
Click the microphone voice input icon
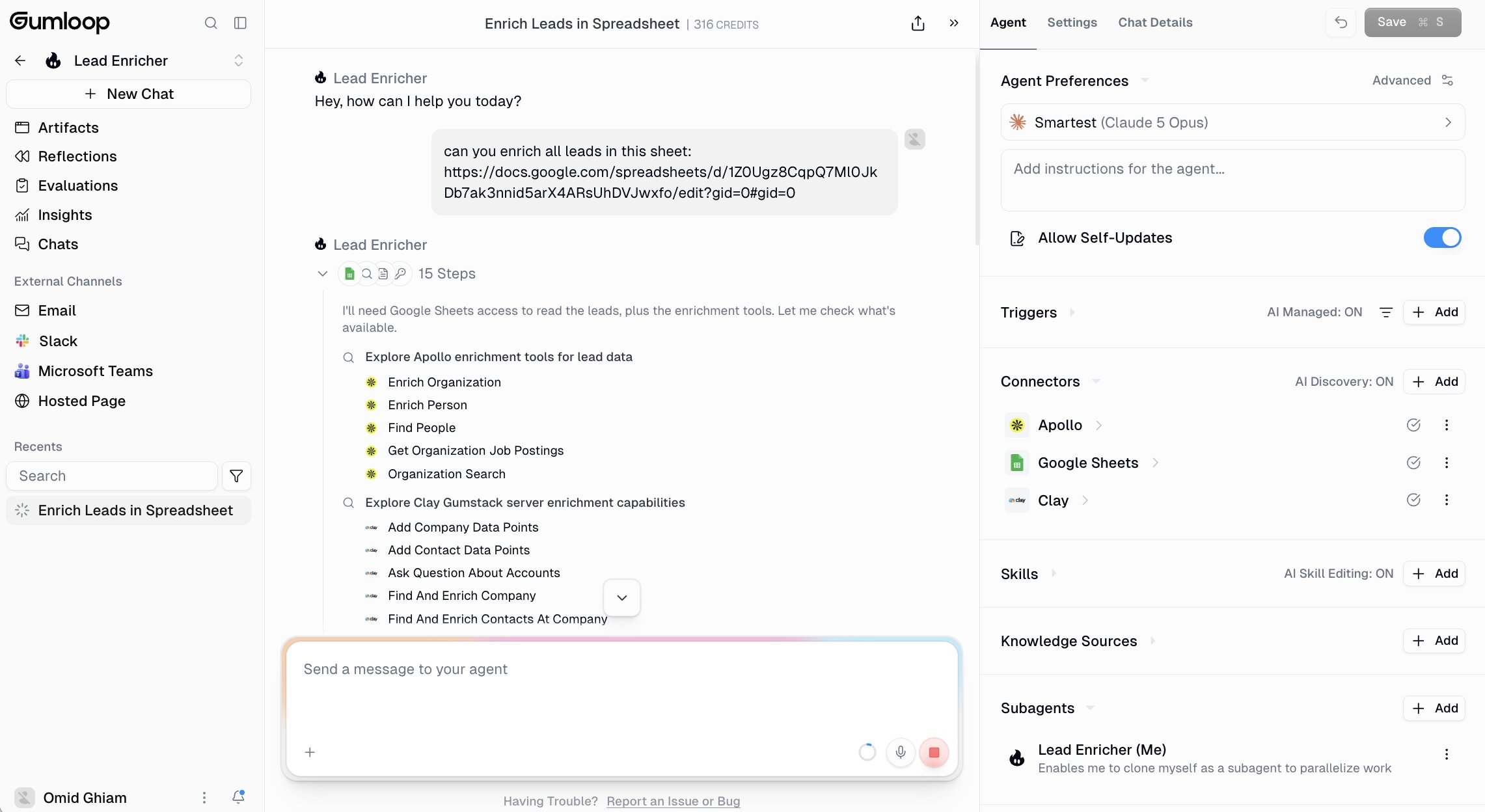(901, 752)
